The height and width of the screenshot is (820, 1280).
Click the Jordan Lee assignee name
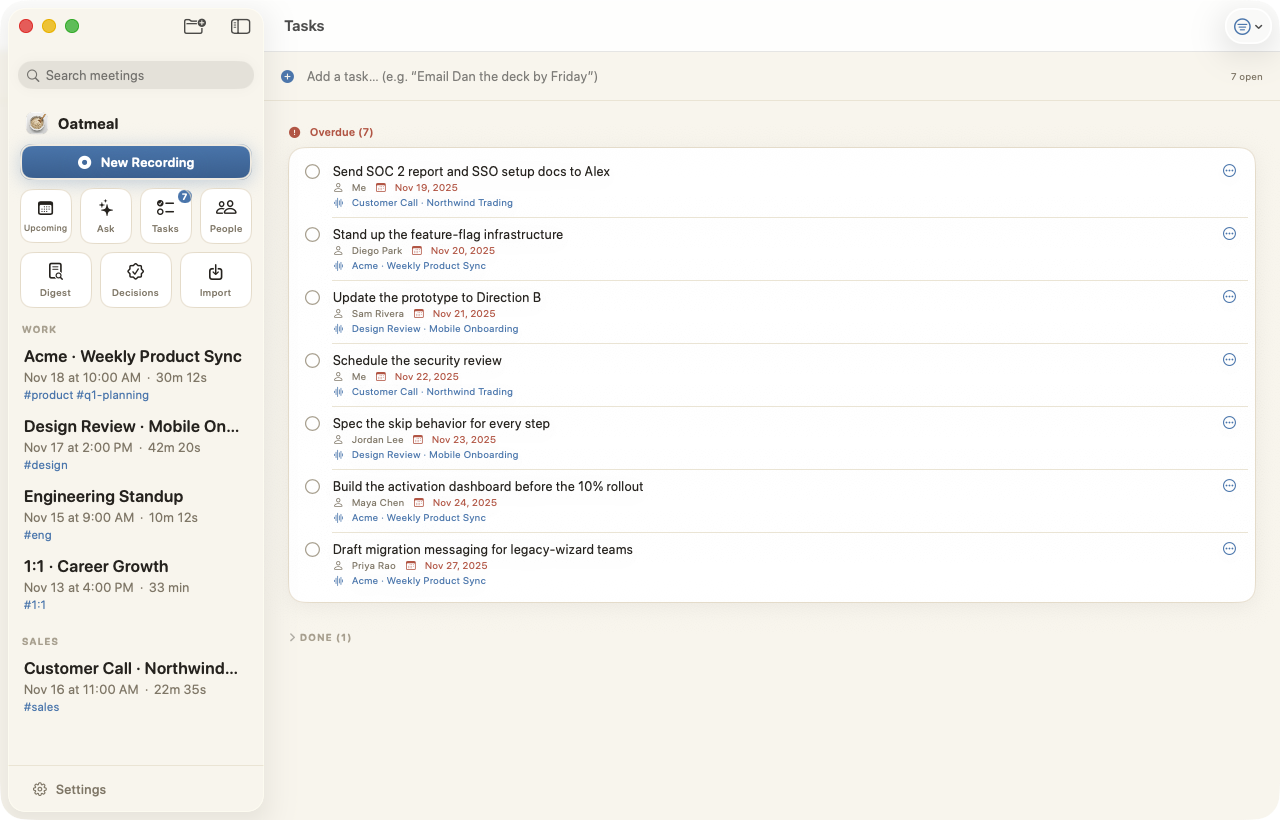378,440
